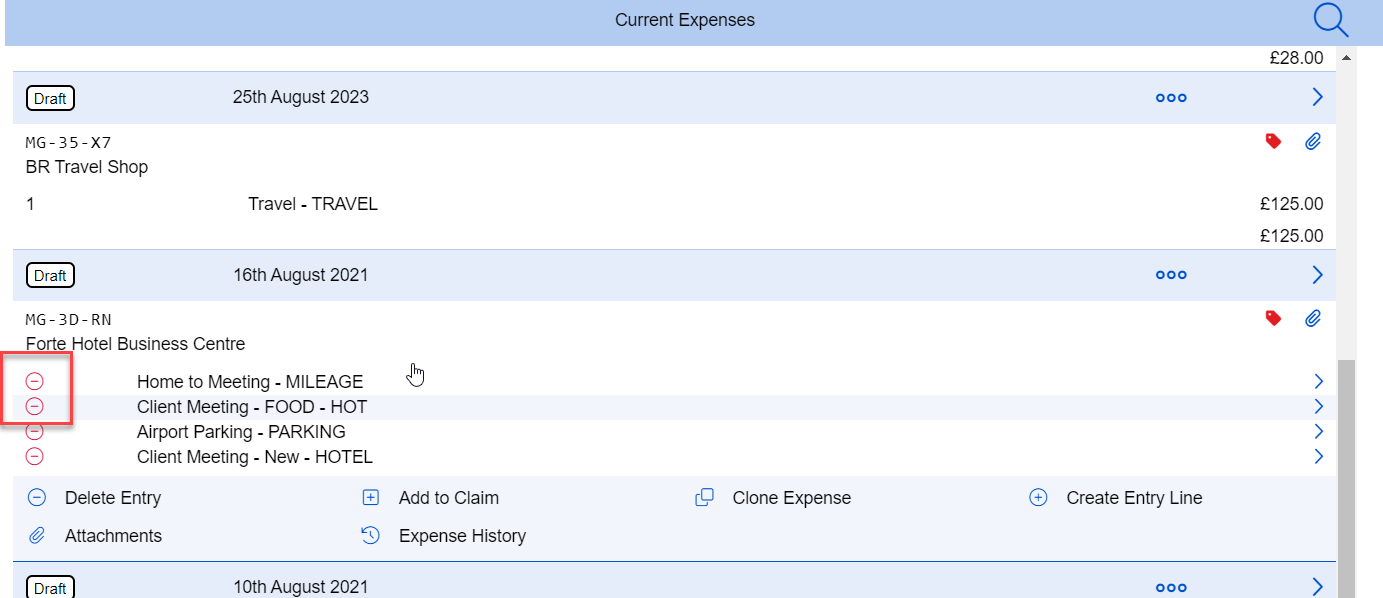Click red tag icon for BR Travel Shop
This screenshot has height=598, width=1383.
point(1273,142)
